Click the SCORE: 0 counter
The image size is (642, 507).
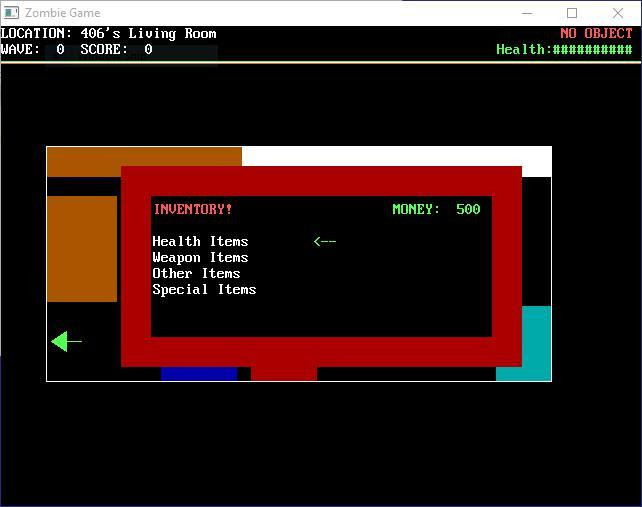pos(116,49)
